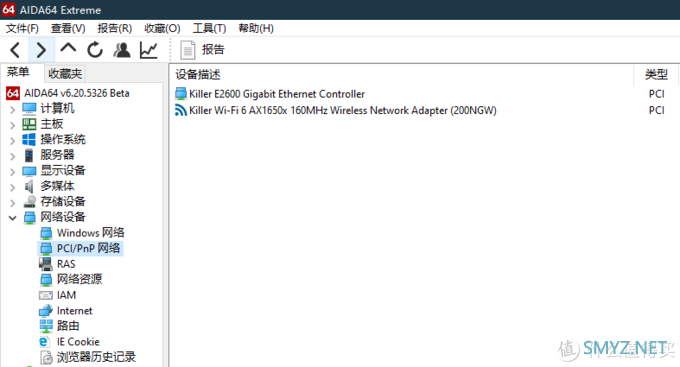Open the 路由 tree item
The image size is (680, 367).
68,326
